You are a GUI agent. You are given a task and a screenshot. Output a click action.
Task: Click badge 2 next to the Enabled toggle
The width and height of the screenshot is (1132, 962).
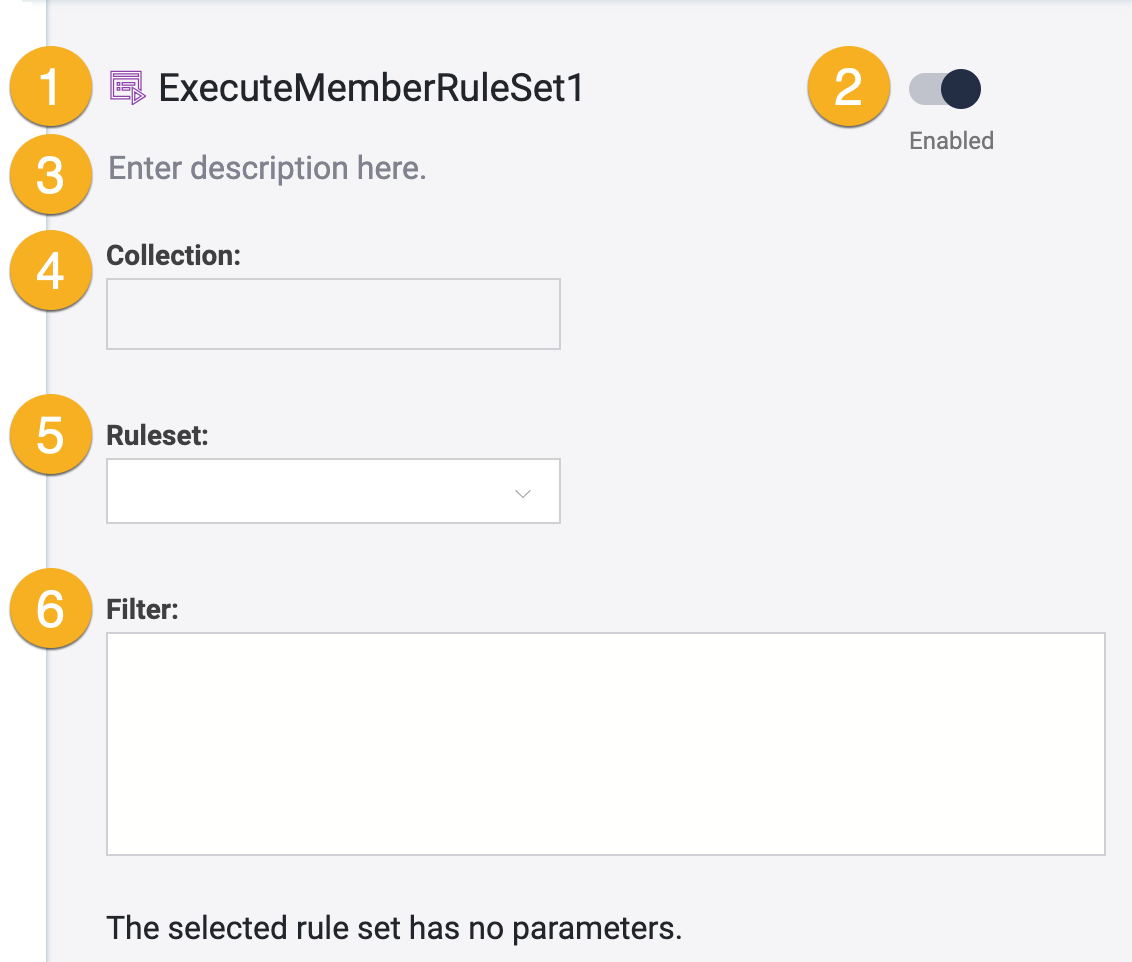pyautogui.click(x=848, y=87)
